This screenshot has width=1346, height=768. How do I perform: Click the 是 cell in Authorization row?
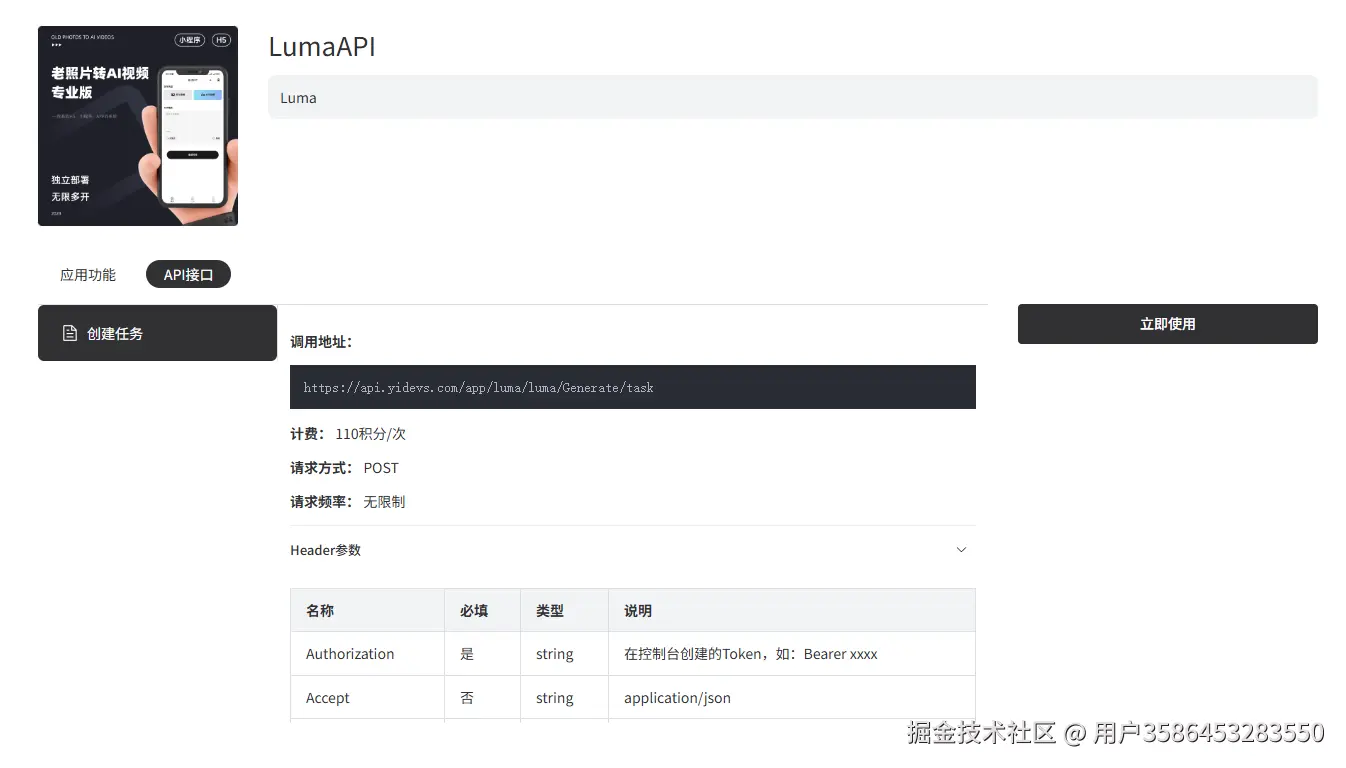coord(482,654)
